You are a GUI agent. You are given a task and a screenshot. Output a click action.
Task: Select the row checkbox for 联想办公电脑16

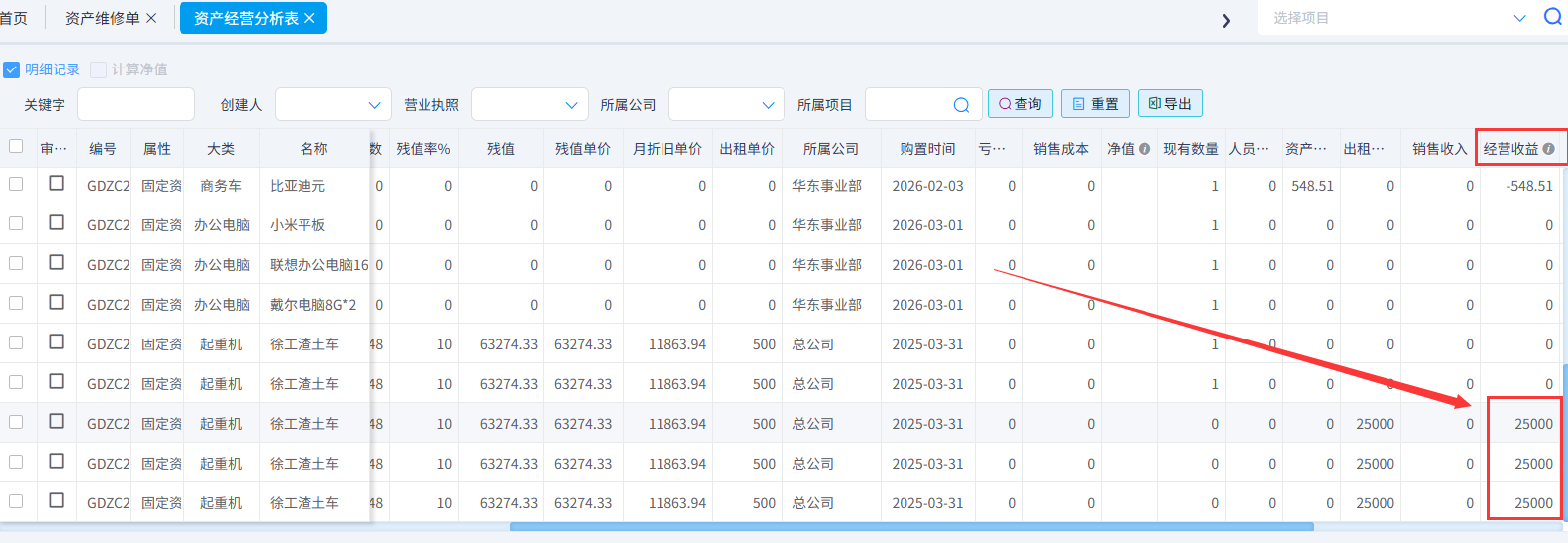click(x=16, y=263)
